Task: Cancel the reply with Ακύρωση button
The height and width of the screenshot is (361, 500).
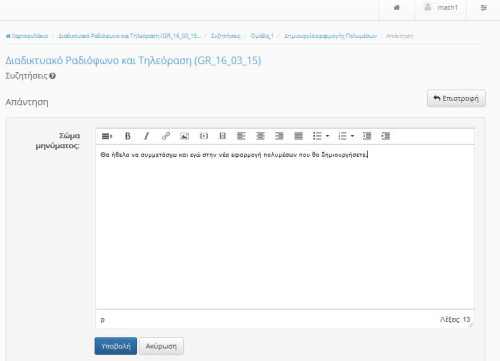Action: 161,346
